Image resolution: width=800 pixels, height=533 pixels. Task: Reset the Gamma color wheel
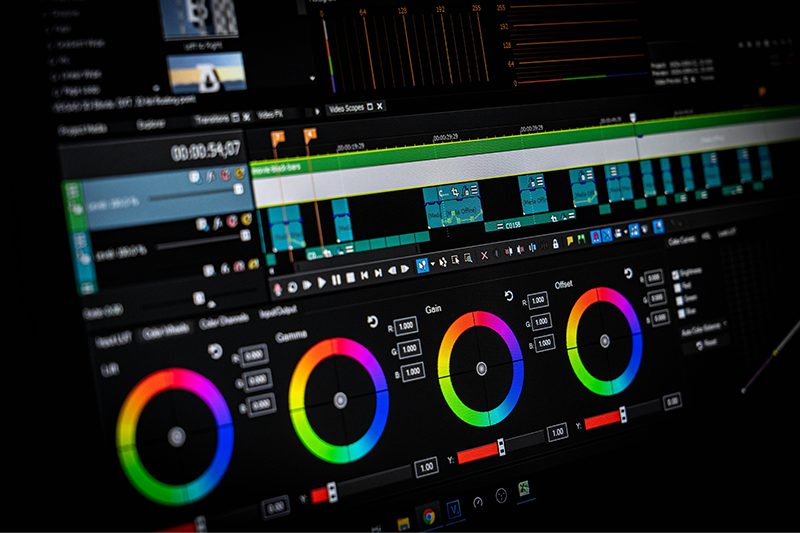[372, 321]
